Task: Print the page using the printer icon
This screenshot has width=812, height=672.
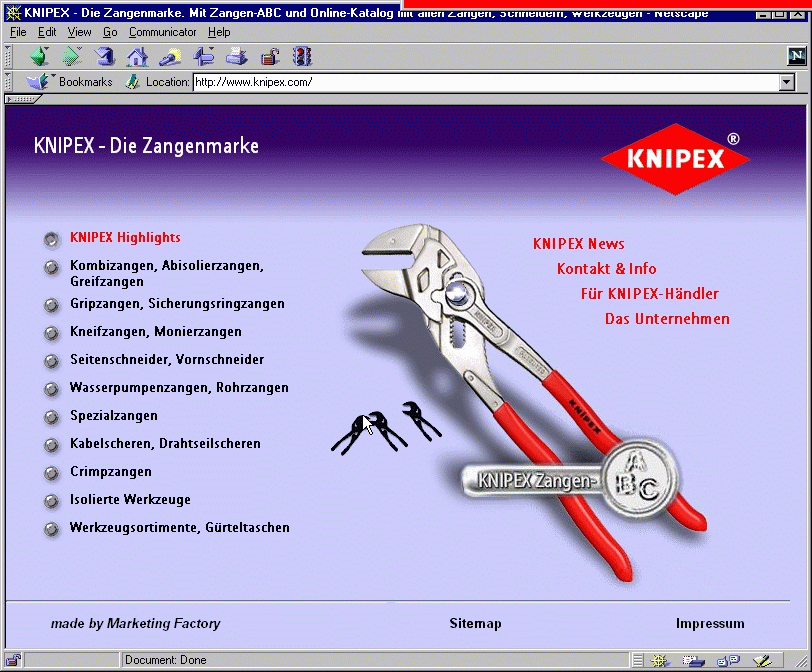Action: tap(237, 56)
